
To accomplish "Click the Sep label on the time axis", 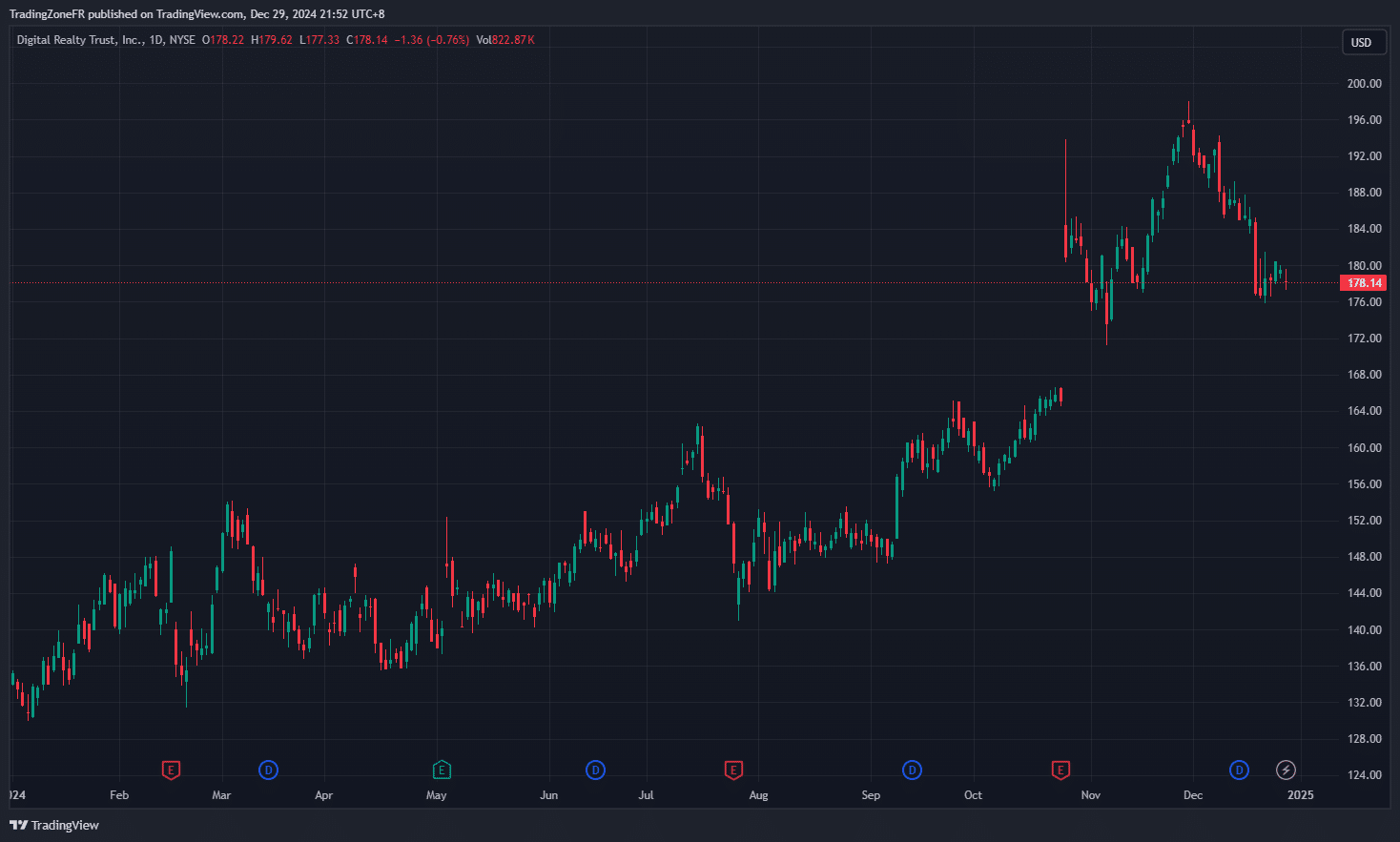I will (x=871, y=795).
